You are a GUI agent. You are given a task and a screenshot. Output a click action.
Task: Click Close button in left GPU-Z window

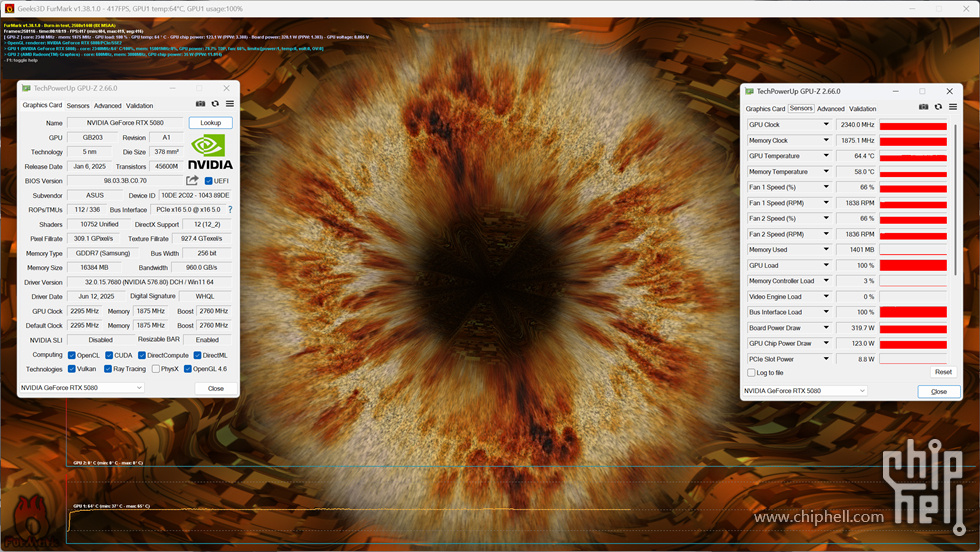pyautogui.click(x=216, y=388)
